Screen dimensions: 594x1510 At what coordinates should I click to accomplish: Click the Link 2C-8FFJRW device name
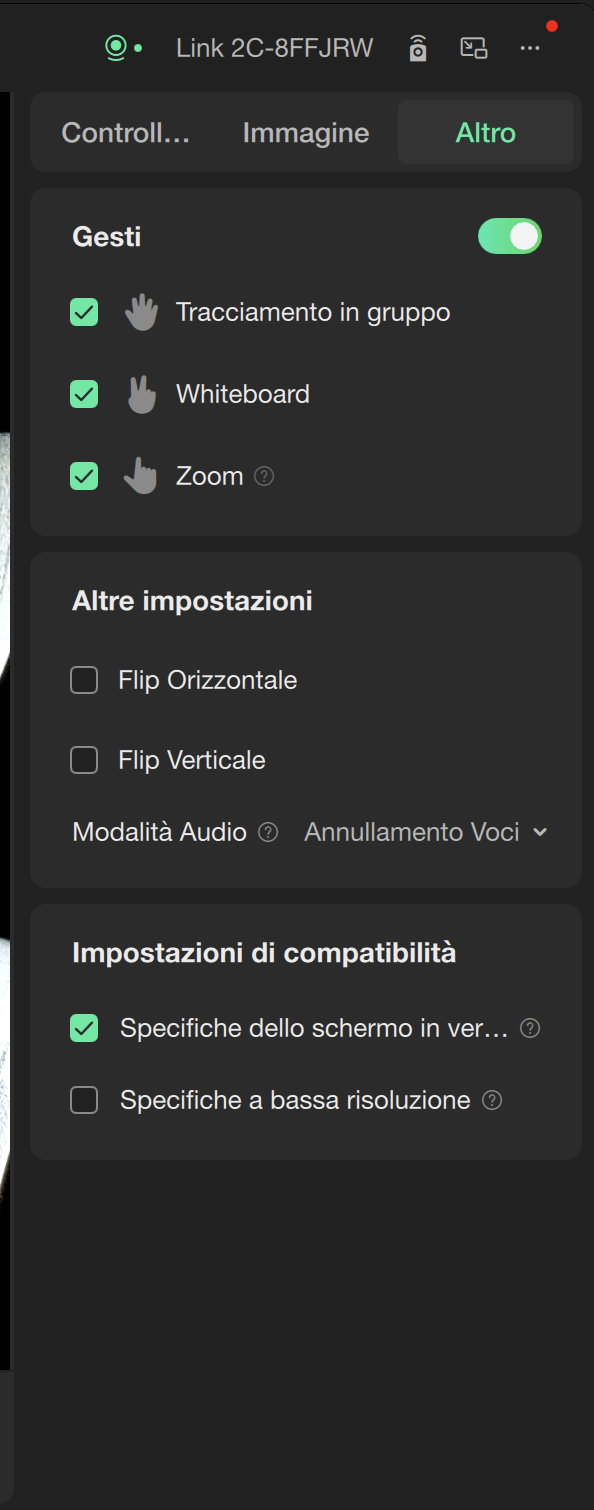[x=275, y=48]
